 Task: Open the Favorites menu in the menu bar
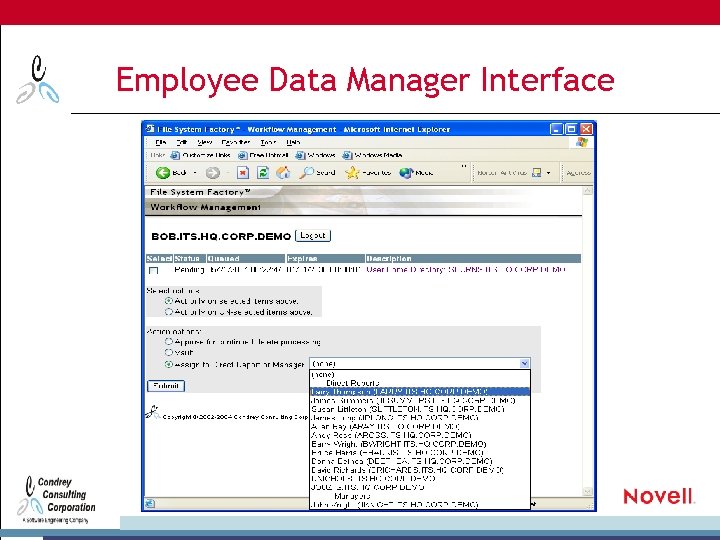[x=236, y=142]
